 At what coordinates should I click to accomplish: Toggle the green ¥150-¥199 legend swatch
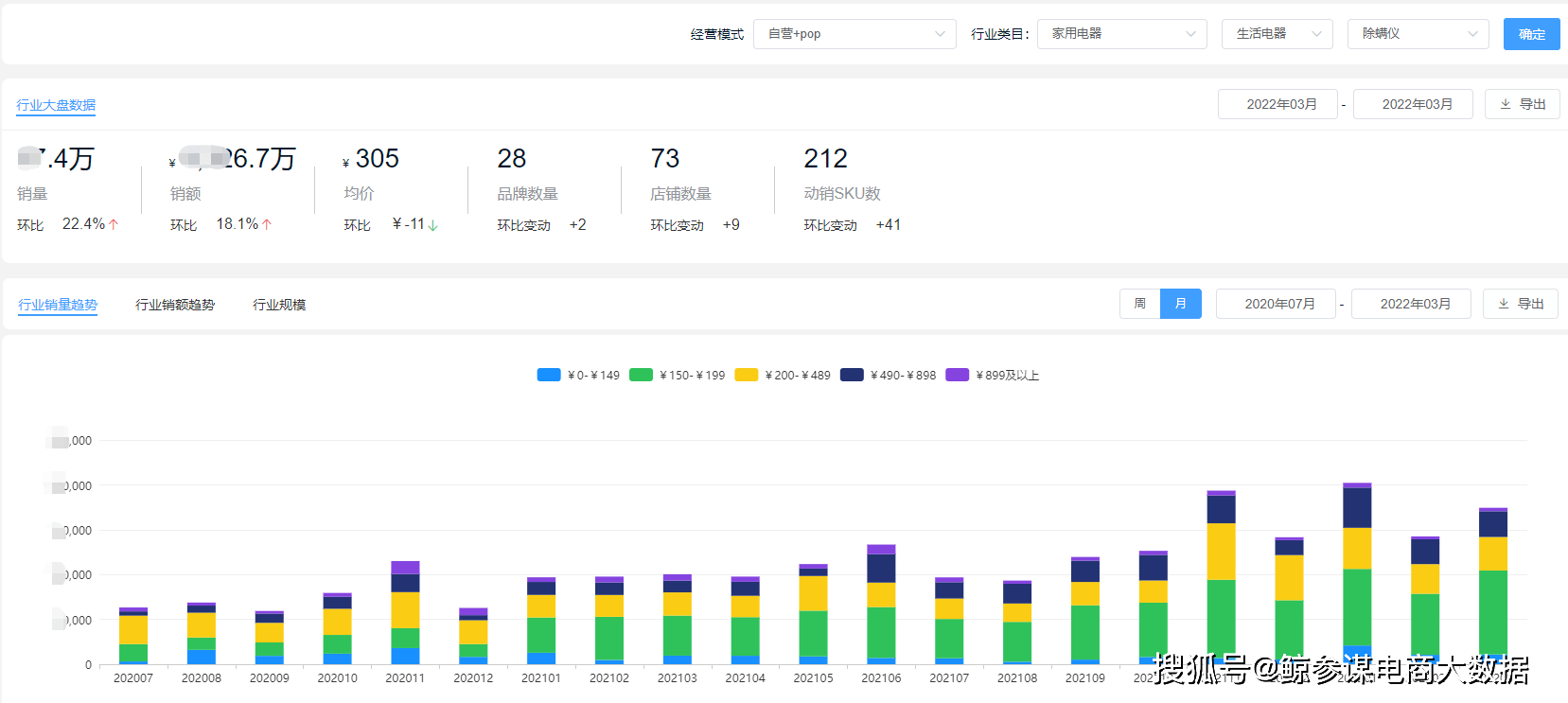pos(642,375)
